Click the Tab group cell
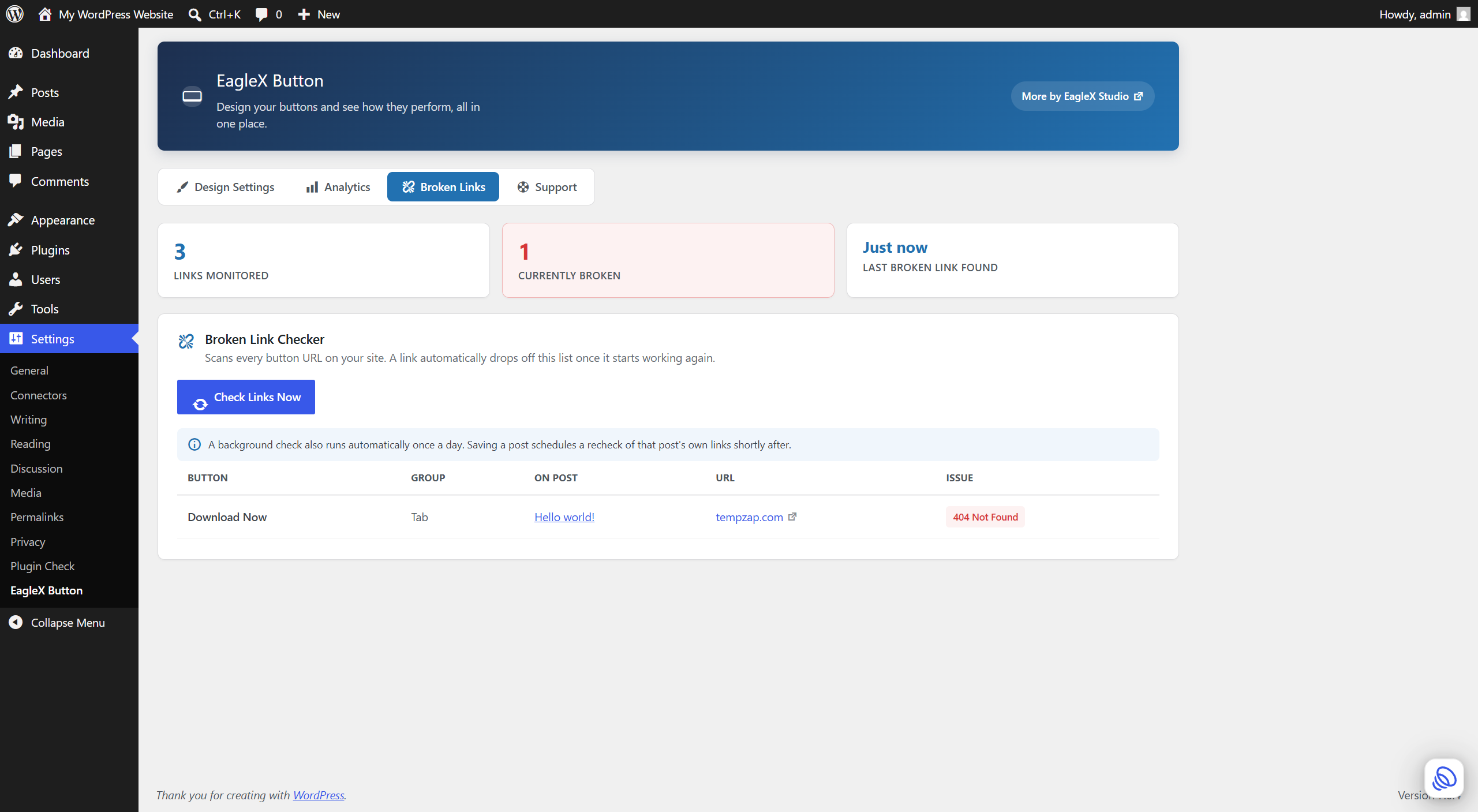This screenshot has width=1478, height=812. [420, 517]
